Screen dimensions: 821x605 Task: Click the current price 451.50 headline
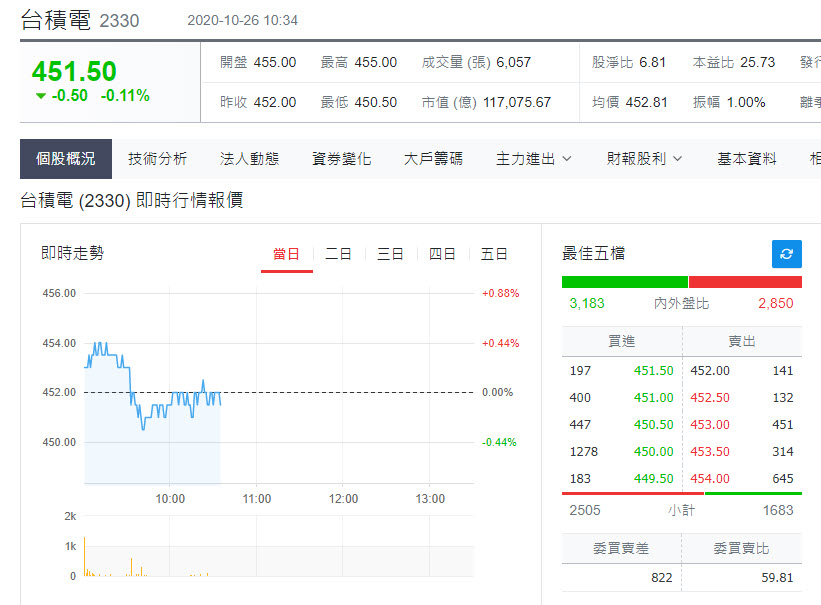[74, 71]
